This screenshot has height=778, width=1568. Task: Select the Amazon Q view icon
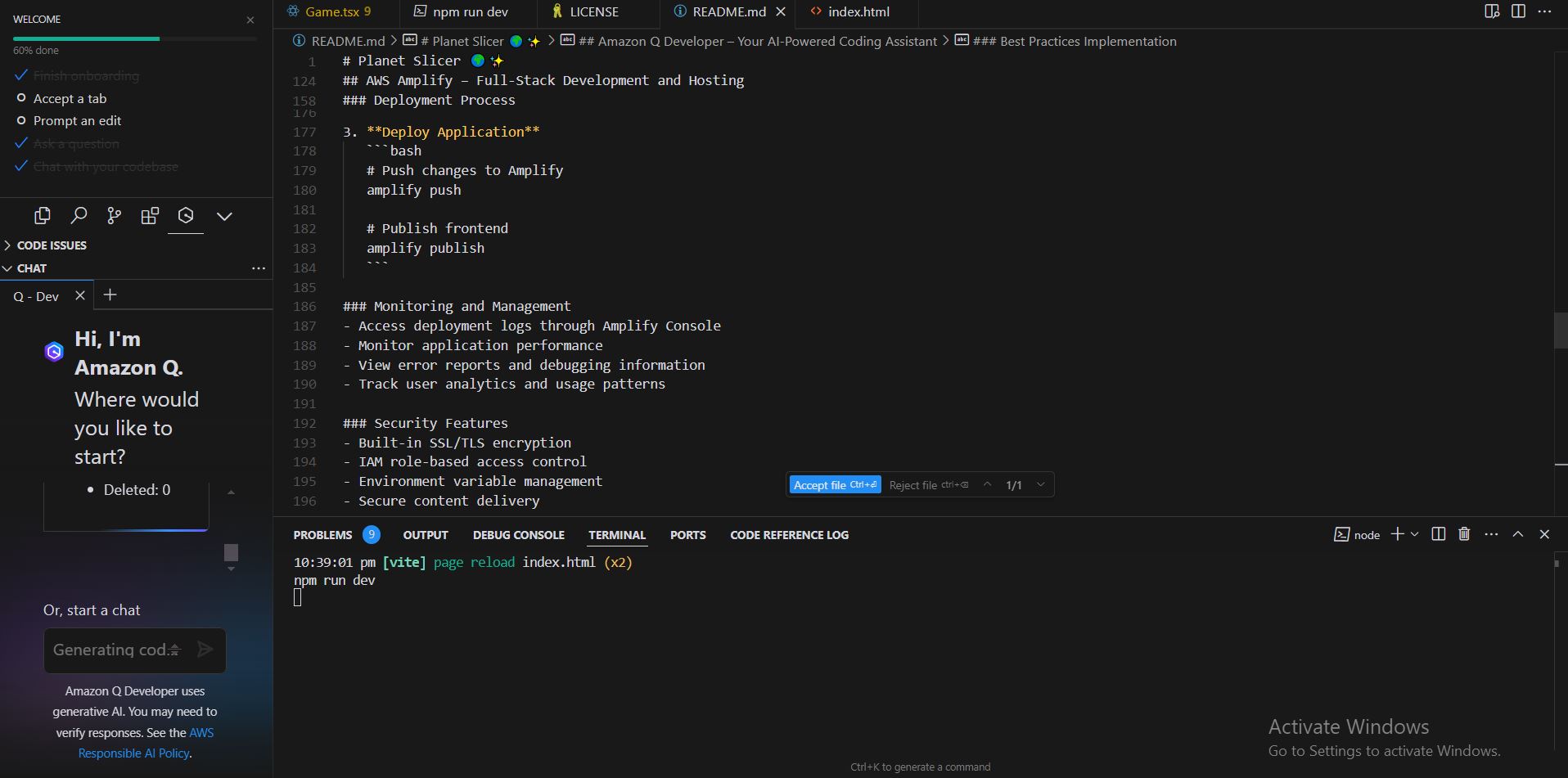click(186, 216)
